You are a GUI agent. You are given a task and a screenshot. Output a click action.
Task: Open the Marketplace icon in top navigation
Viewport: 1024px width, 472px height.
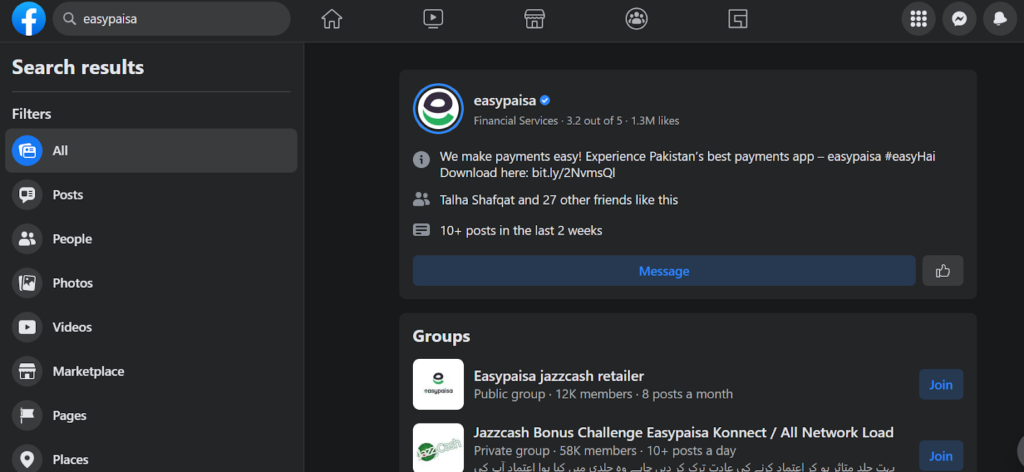[535, 19]
